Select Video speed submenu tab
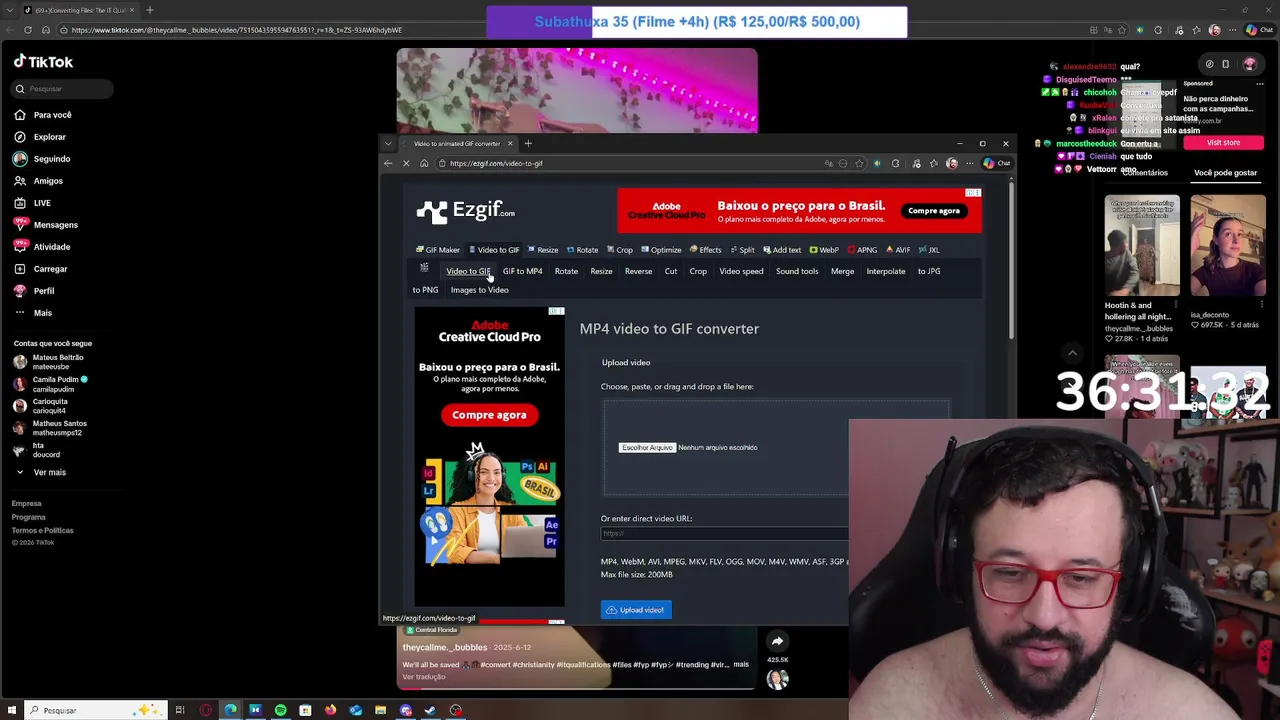Image resolution: width=1280 pixels, height=720 pixels. pyautogui.click(x=741, y=271)
